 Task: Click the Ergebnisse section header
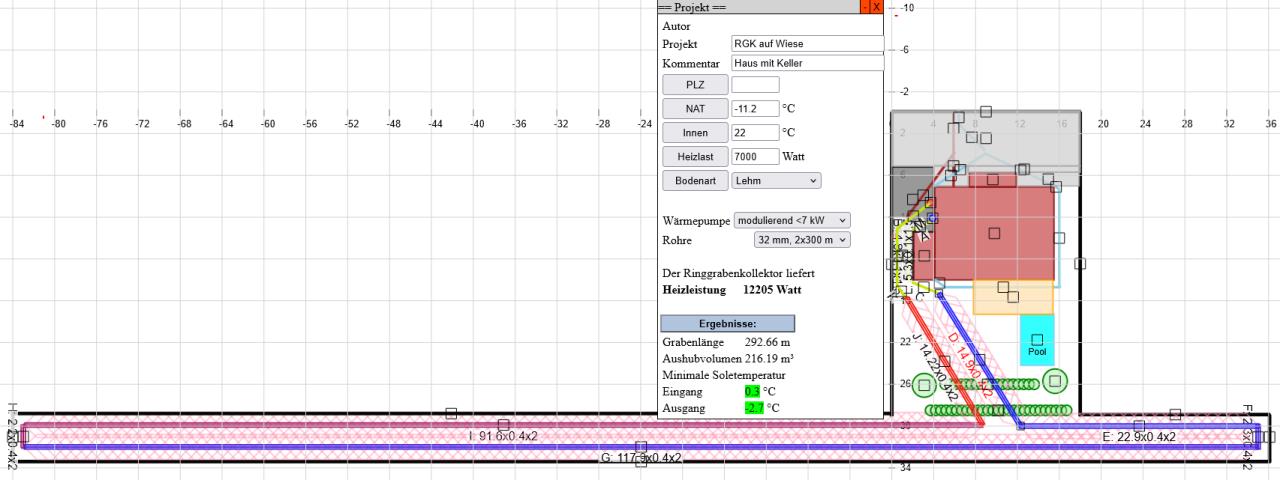click(x=727, y=324)
